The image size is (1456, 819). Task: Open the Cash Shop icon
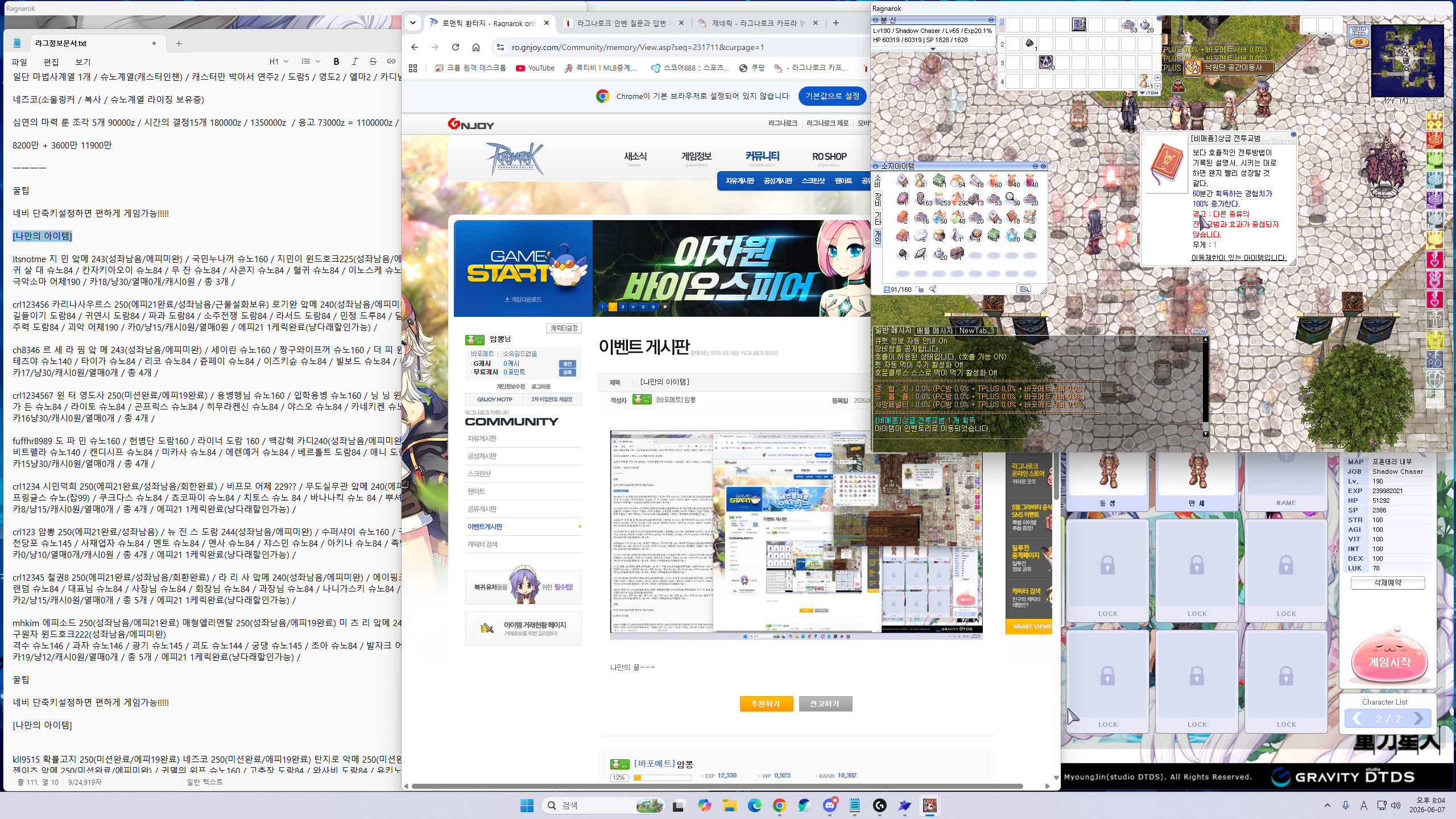1359,37
